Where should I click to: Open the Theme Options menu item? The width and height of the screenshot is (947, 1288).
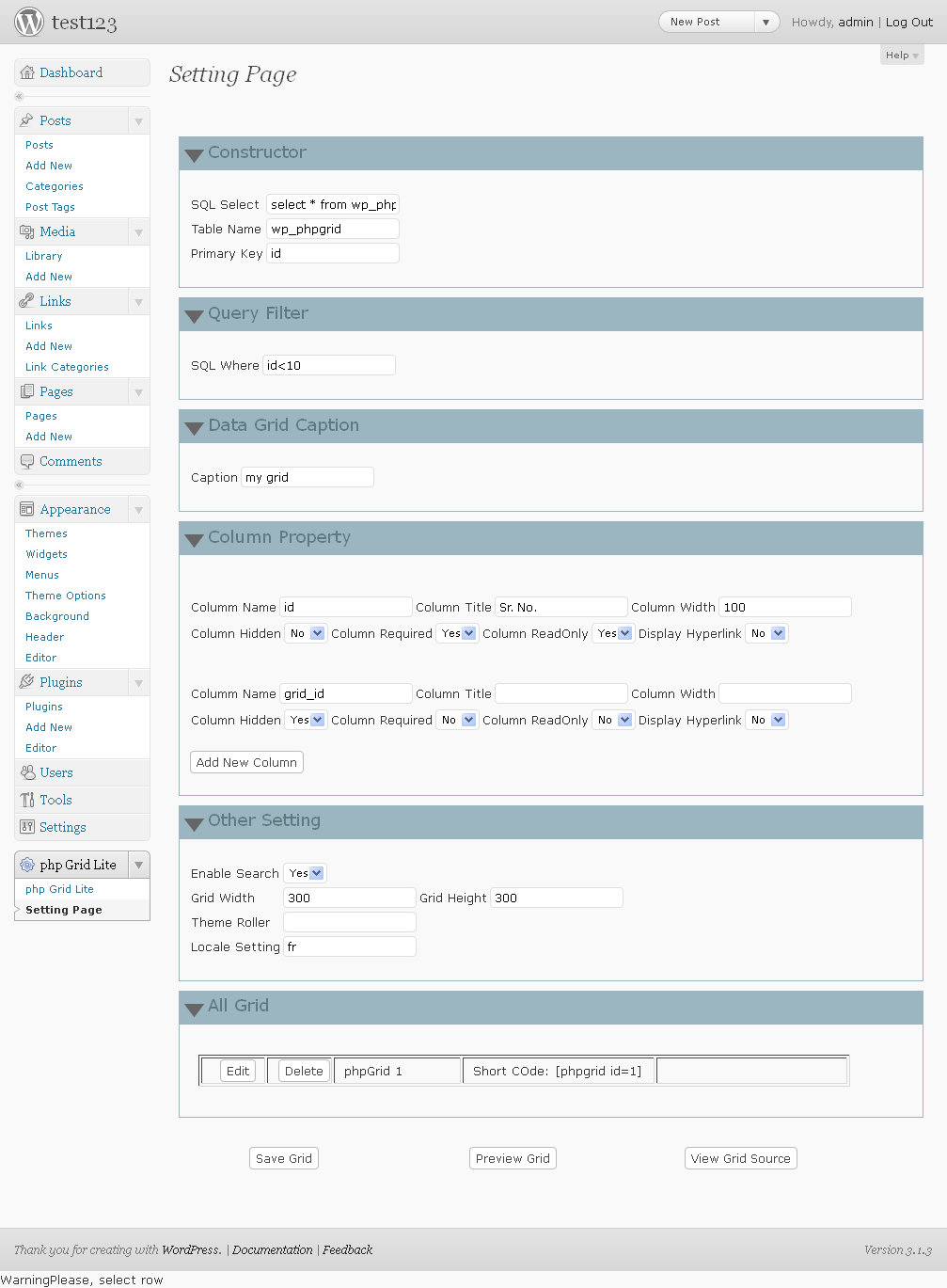(x=66, y=596)
